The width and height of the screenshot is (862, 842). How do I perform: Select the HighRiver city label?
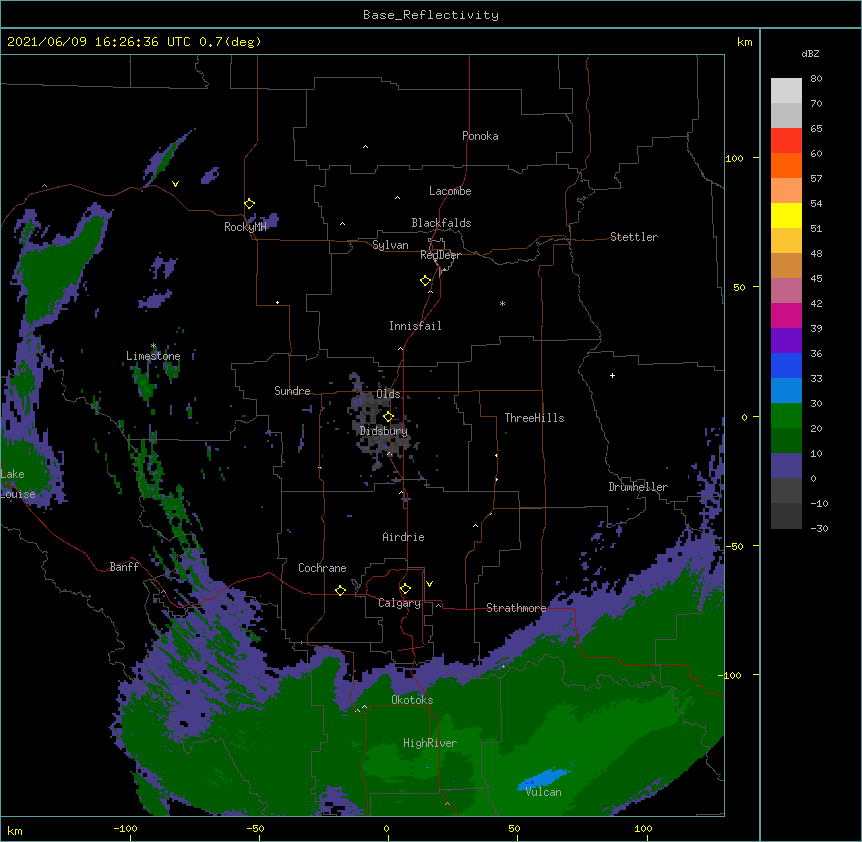coord(430,743)
